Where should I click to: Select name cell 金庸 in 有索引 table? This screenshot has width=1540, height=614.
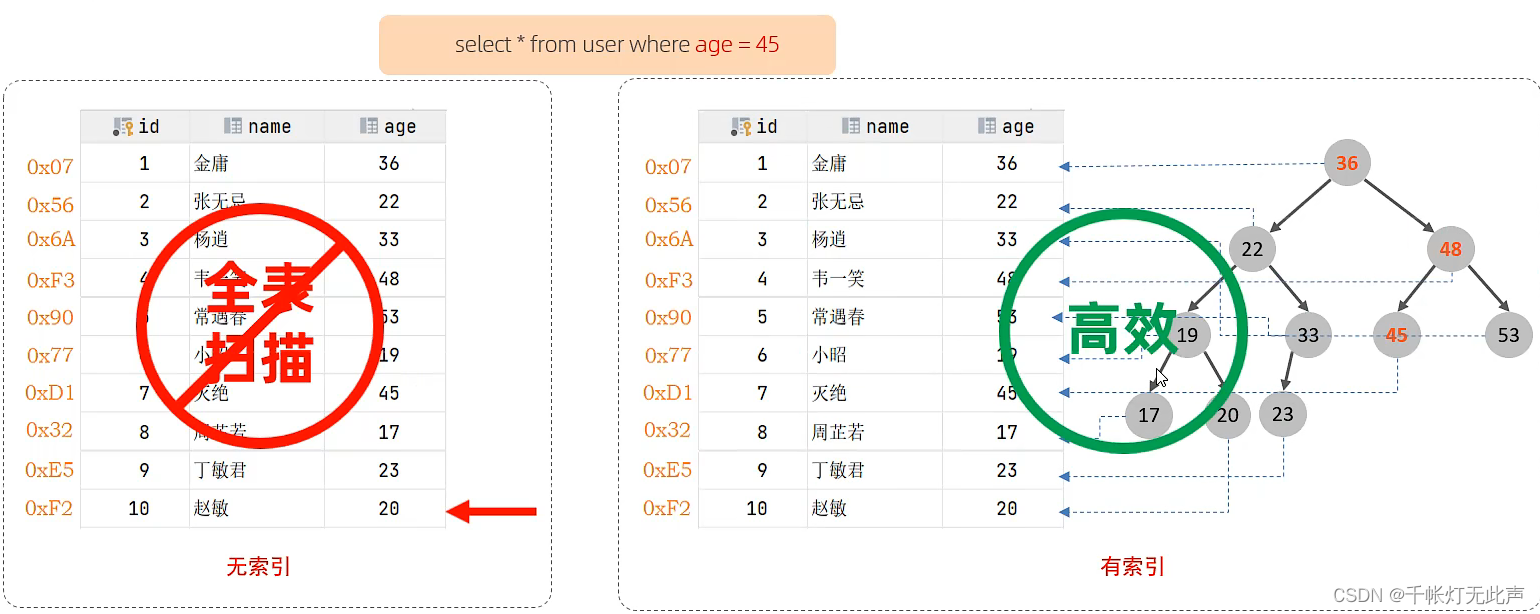coord(875,163)
